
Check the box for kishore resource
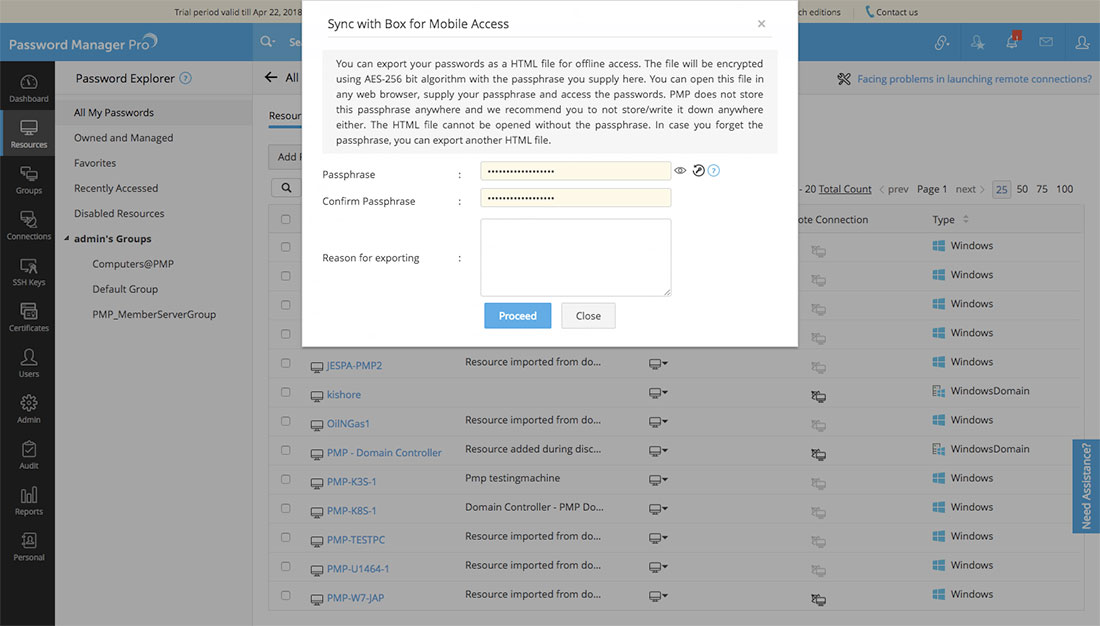tap(286, 392)
